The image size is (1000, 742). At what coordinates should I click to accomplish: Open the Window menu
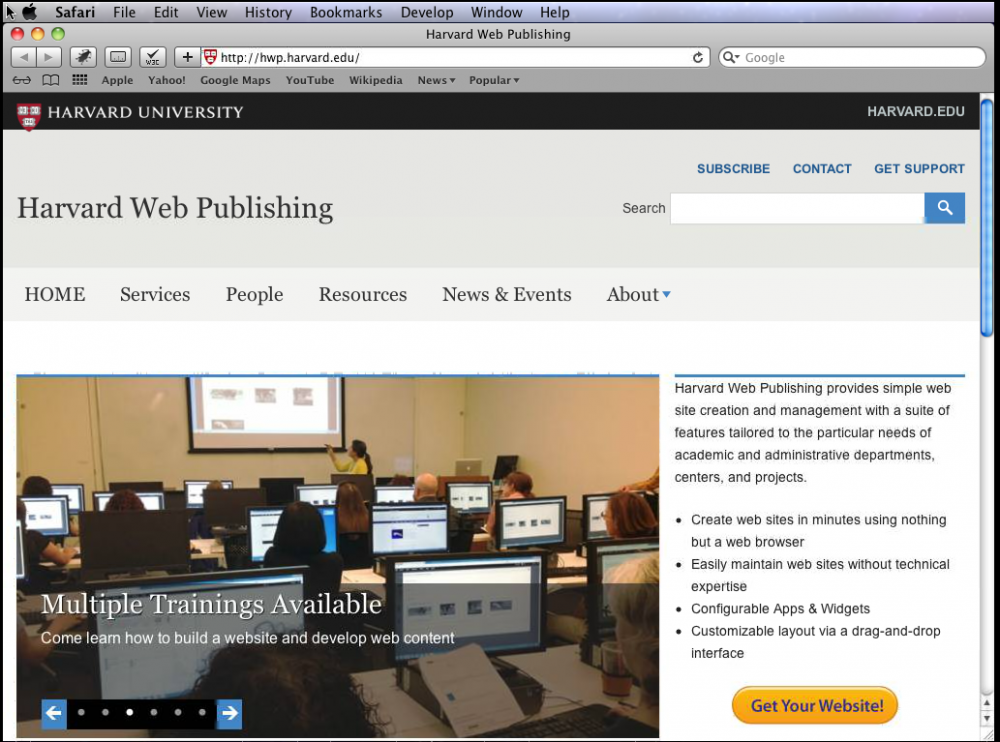(496, 12)
